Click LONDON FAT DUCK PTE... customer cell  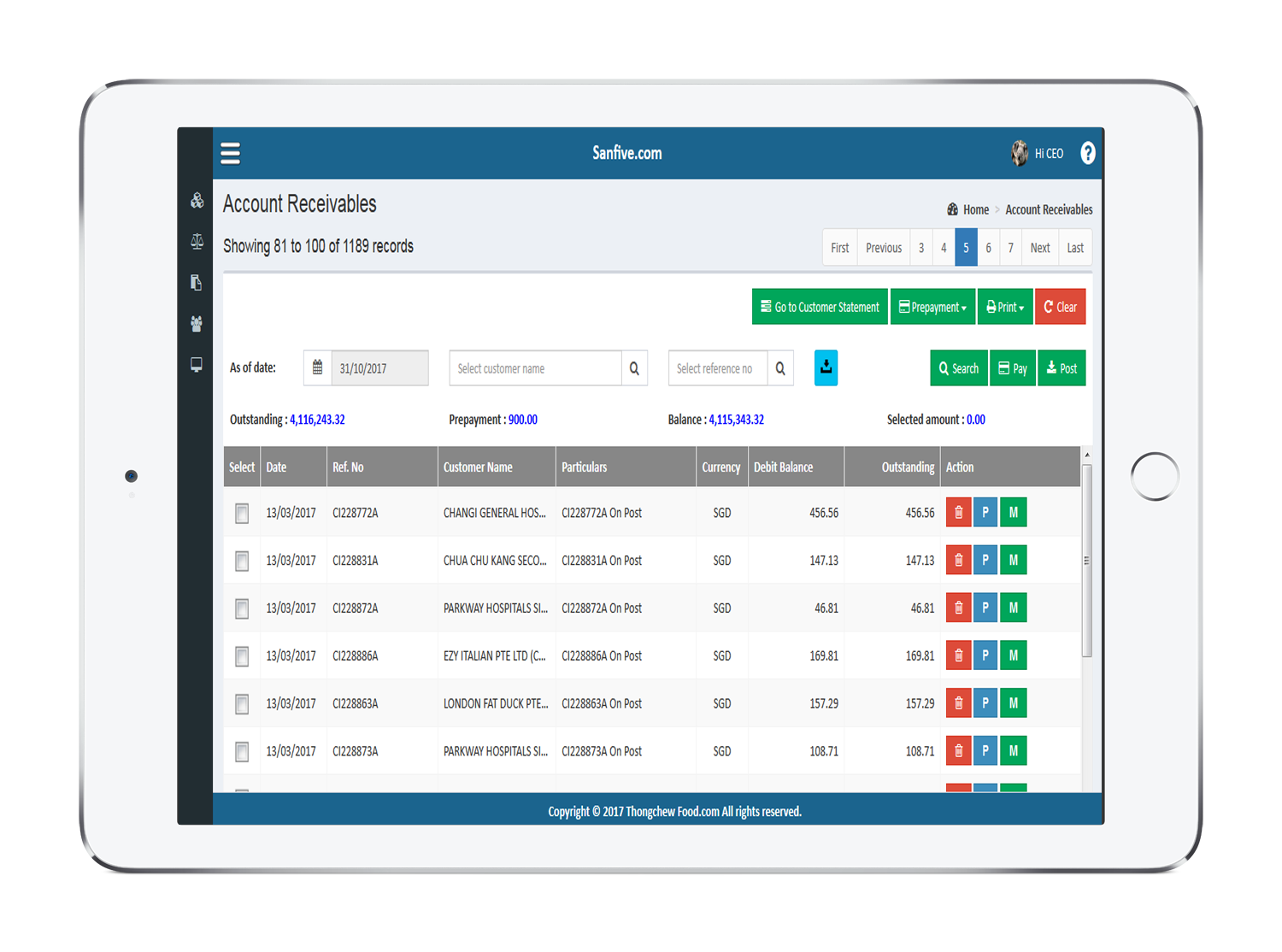(496, 704)
